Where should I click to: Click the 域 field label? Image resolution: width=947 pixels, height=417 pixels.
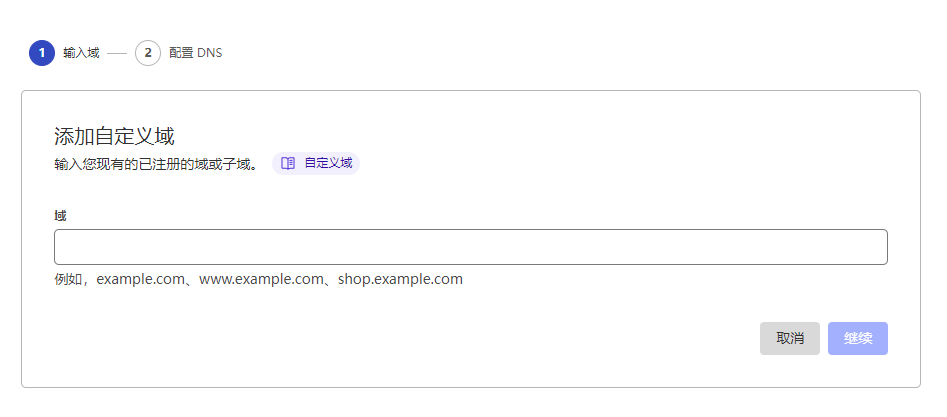(x=60, y=215)
